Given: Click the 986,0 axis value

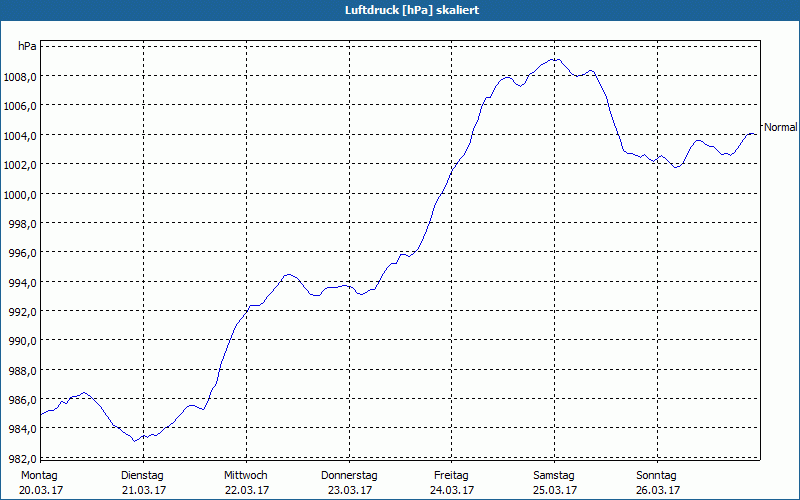Looking at the screenshot, I should click(22, 400).
